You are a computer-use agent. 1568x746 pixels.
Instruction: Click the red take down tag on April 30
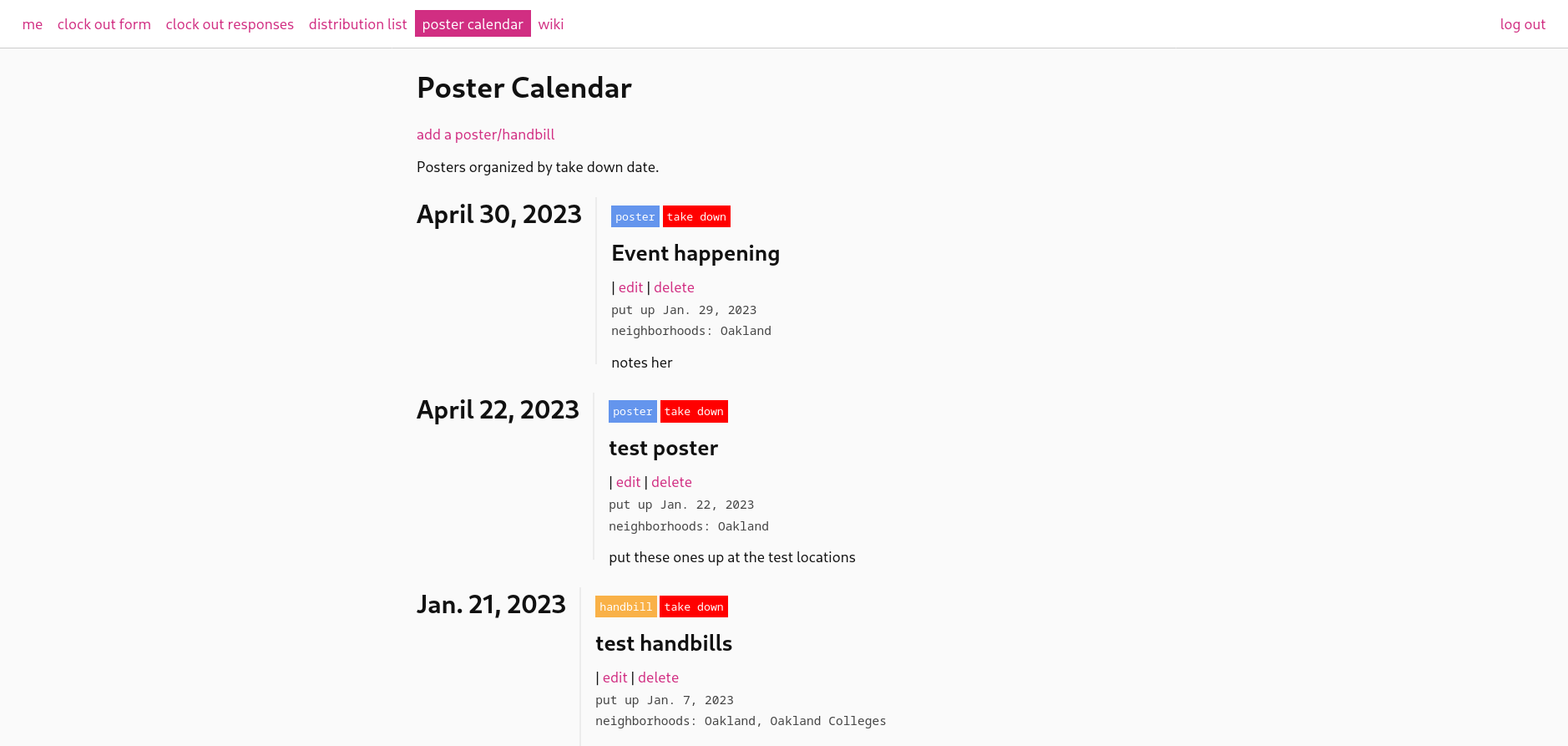coord(696,216)
